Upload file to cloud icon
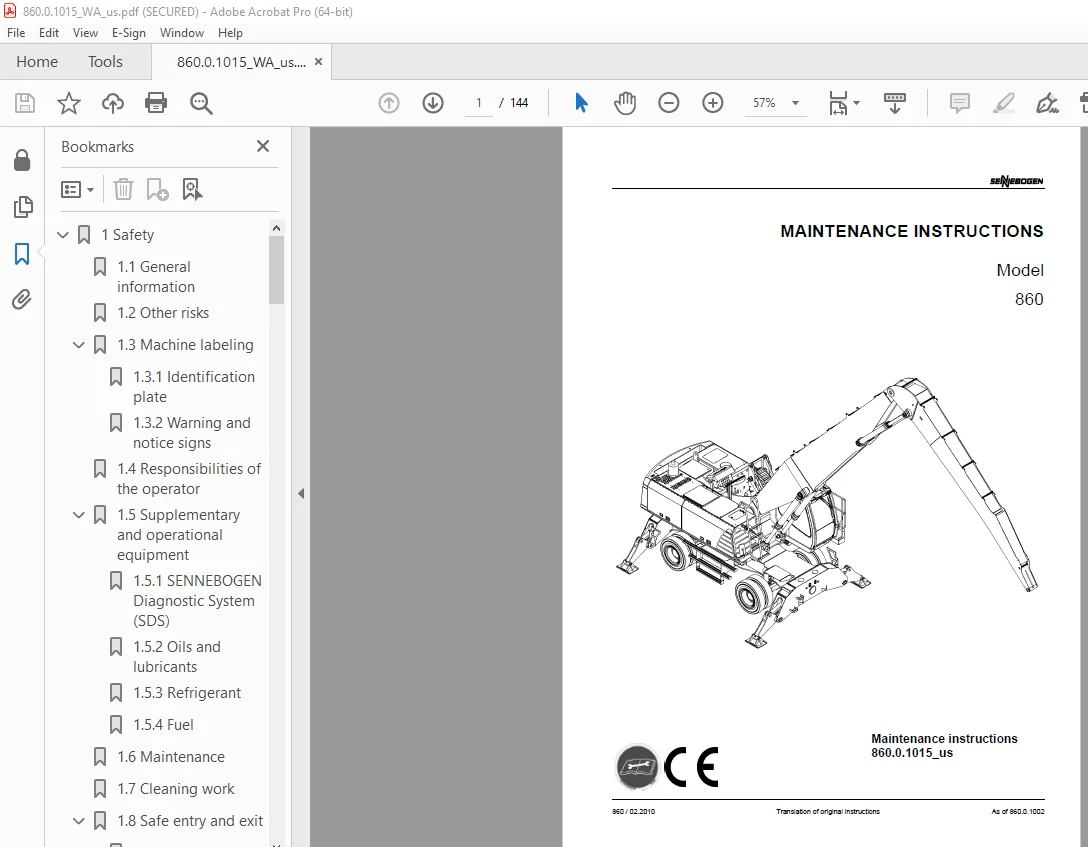 [112, 103]
